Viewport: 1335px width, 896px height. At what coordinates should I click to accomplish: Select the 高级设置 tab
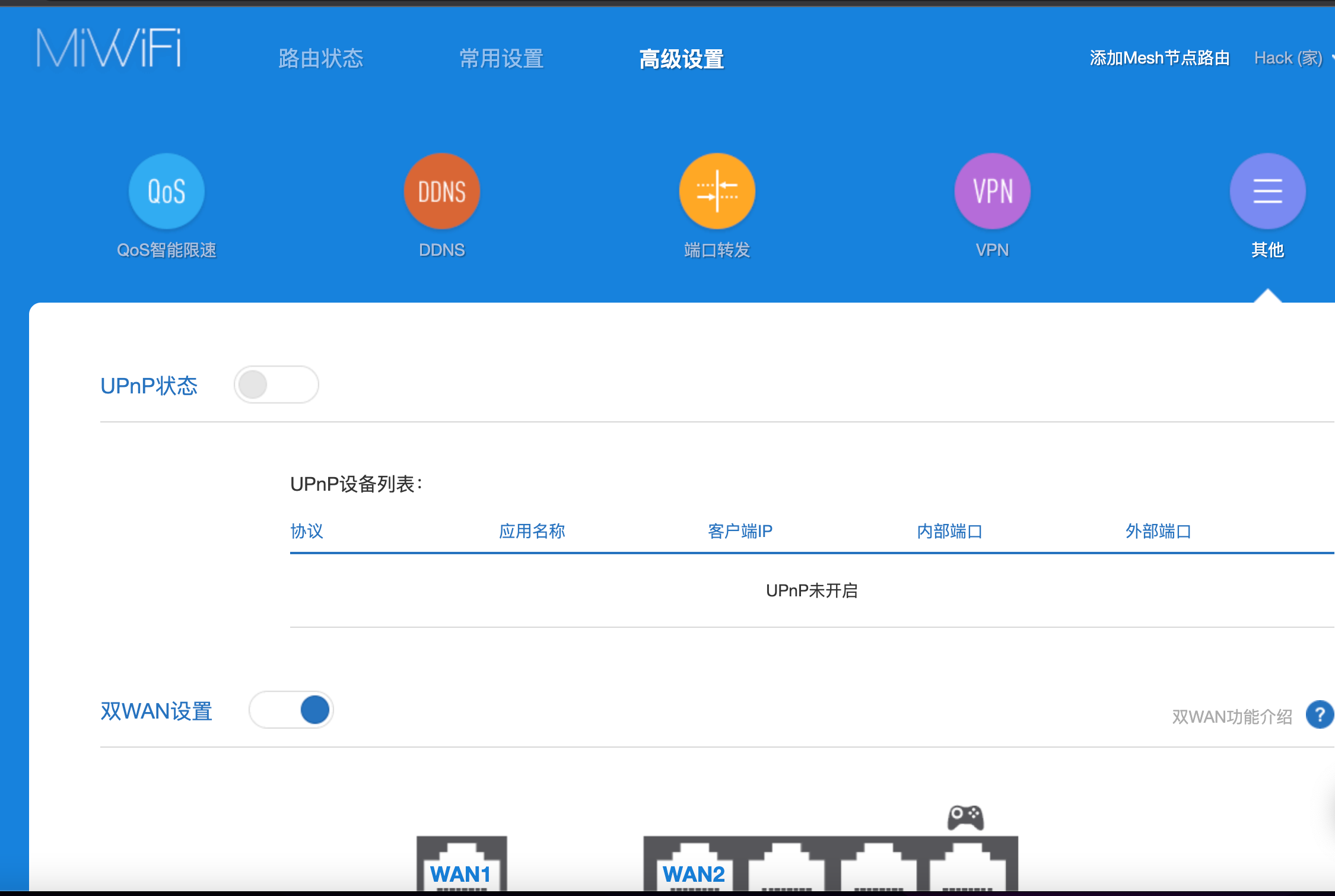click(681, 59)
